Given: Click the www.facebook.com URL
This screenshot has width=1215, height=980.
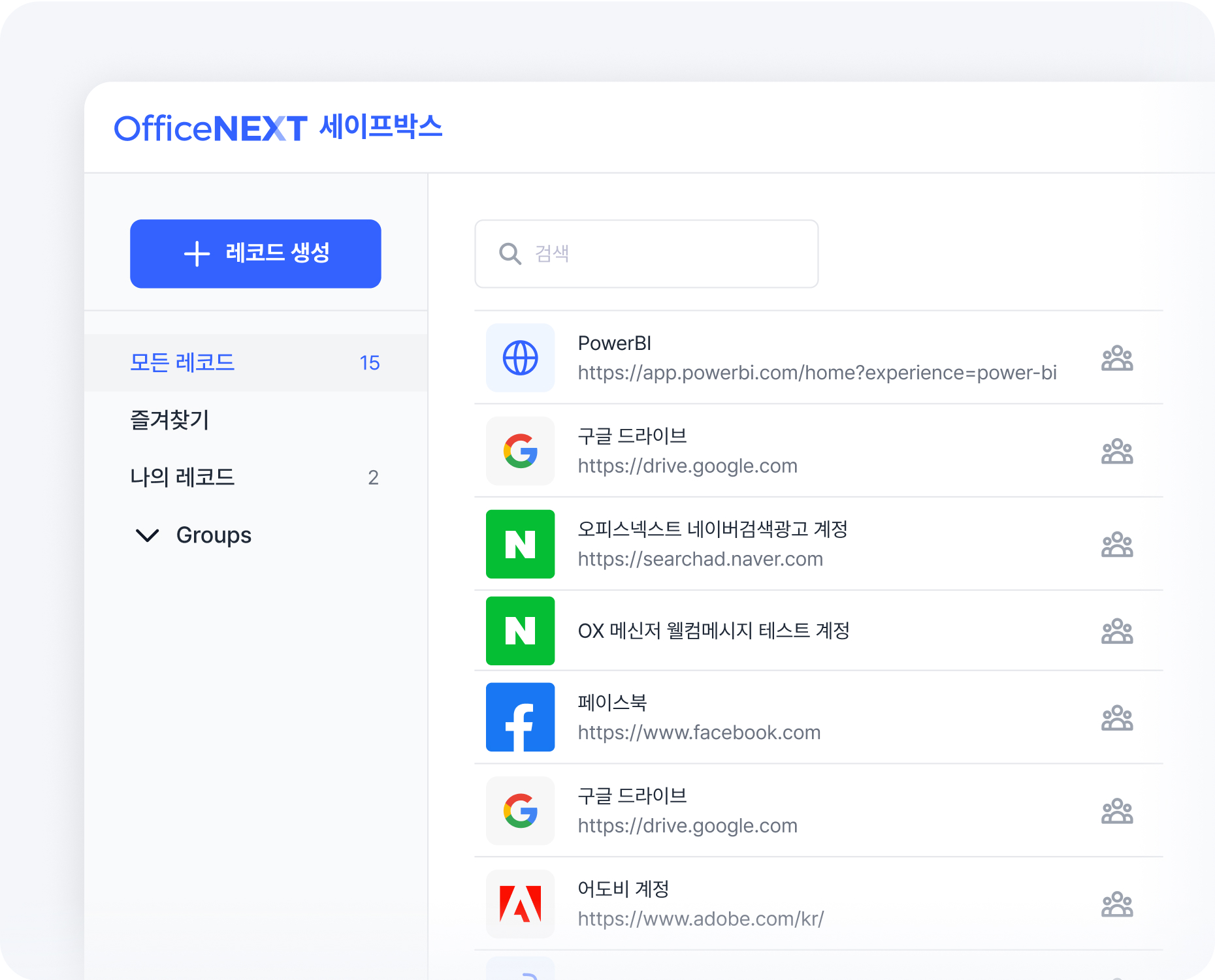Looking at the screenshot, I should coord(699,733).
